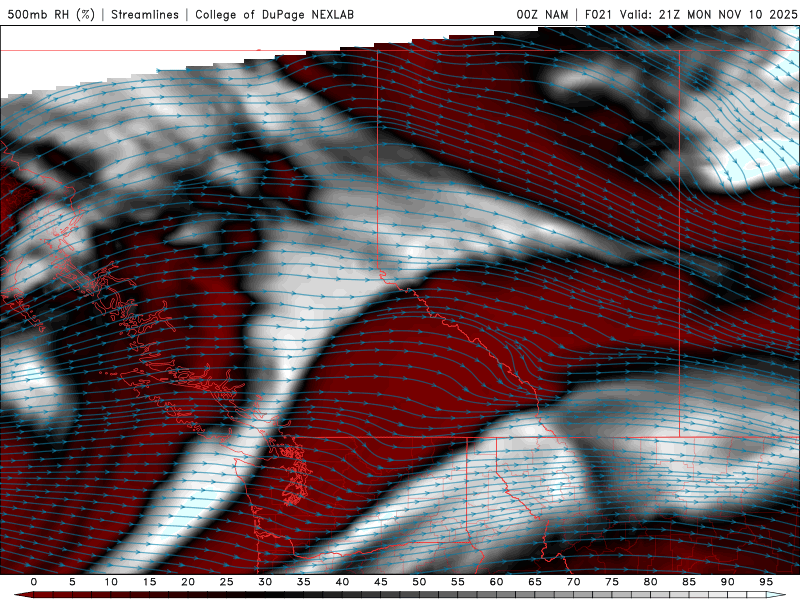Click the colorbar label "85"
Image resolution: width=800 pixels, height=600 pixels.
click(688, 582)
